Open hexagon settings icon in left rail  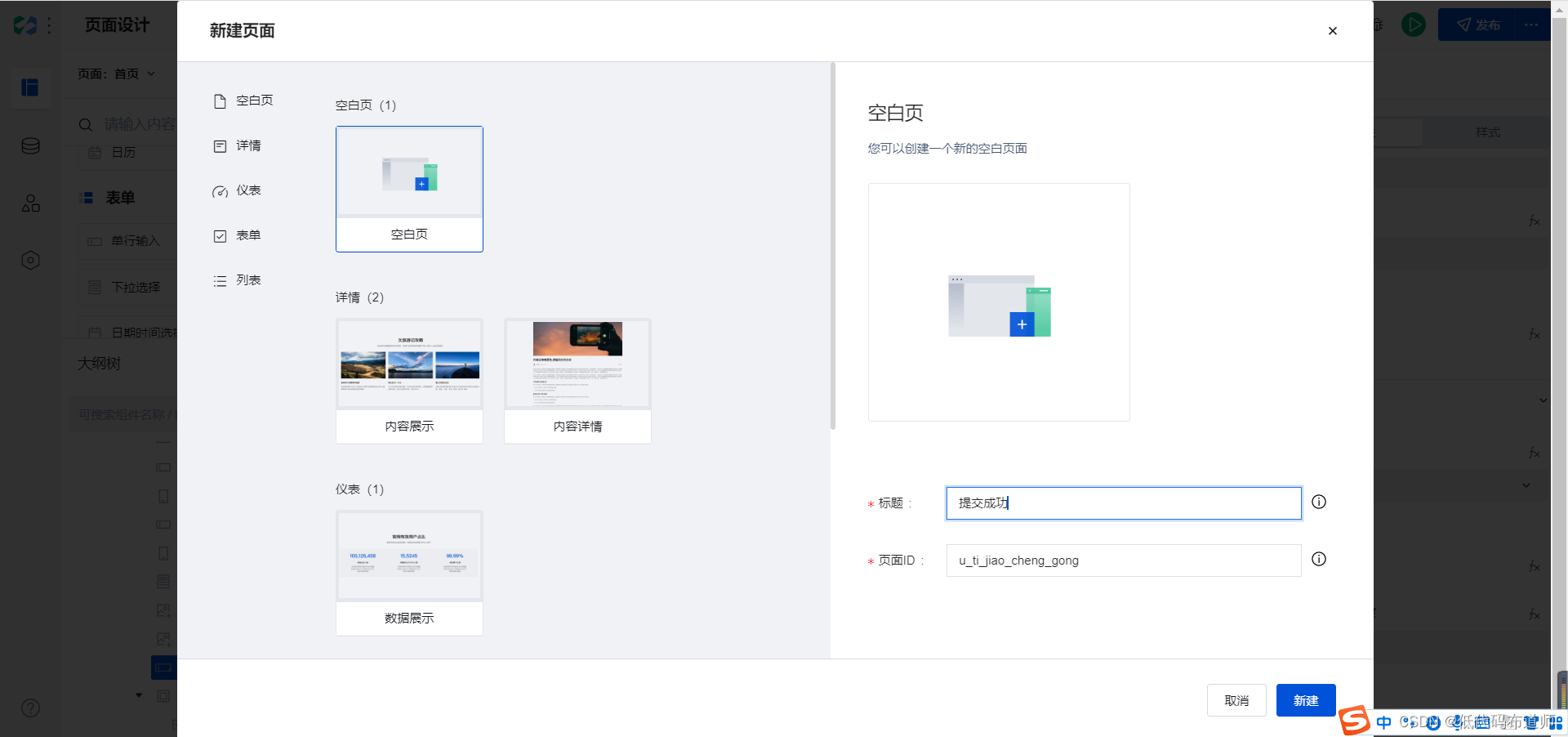30,261
